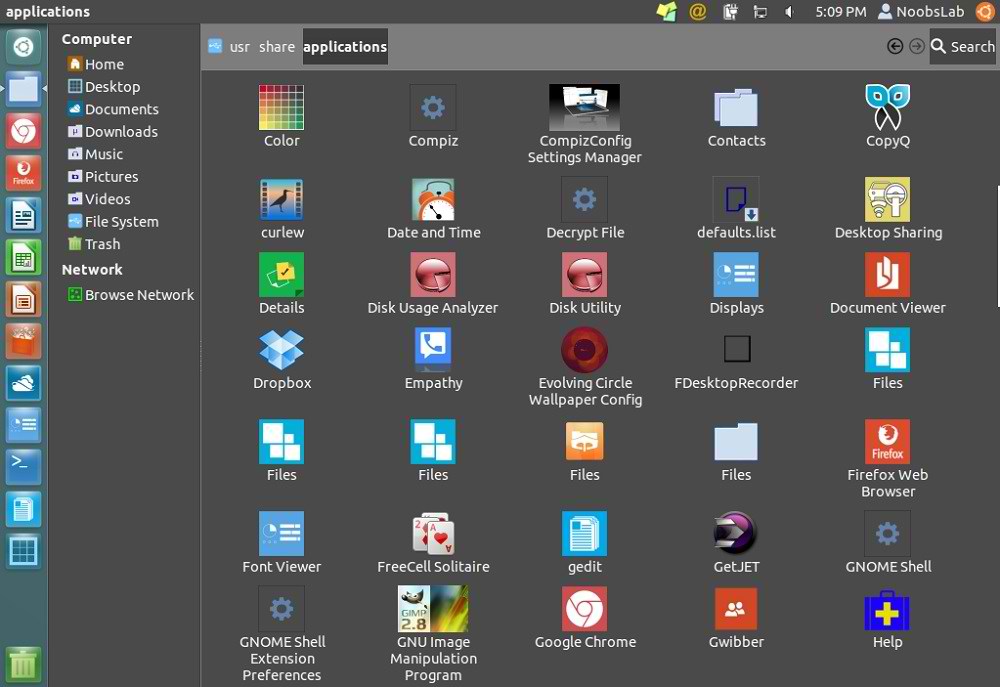Launch Google Chrome from applications
This screenshot has width=1000, height=687.
[584, 609]
